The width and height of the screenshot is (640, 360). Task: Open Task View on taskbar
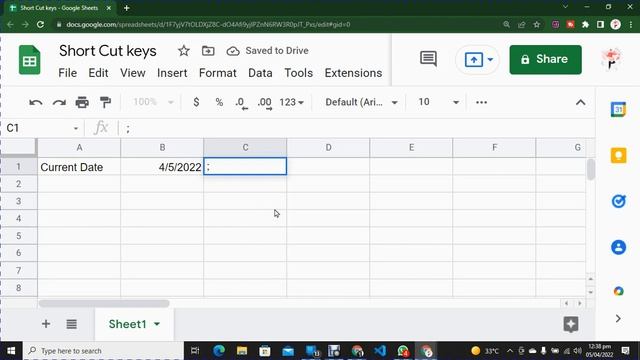click(x=195, y=351)
